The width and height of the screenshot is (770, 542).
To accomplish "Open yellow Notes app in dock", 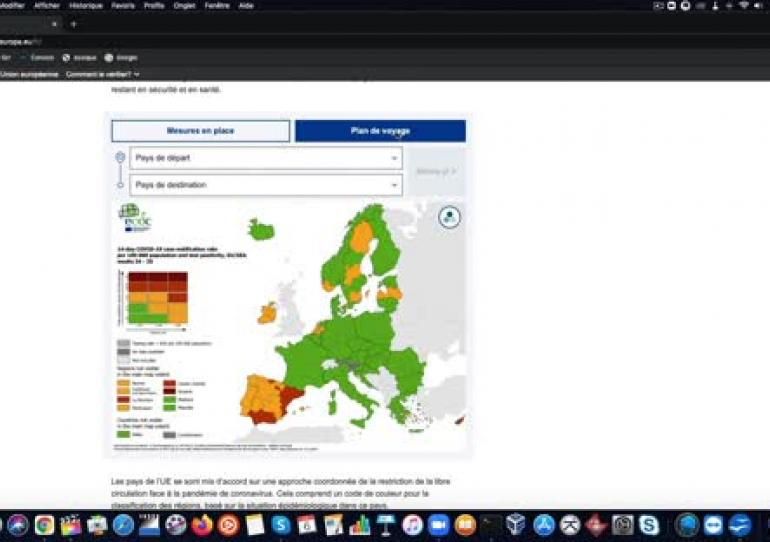I will coord(255,525).
